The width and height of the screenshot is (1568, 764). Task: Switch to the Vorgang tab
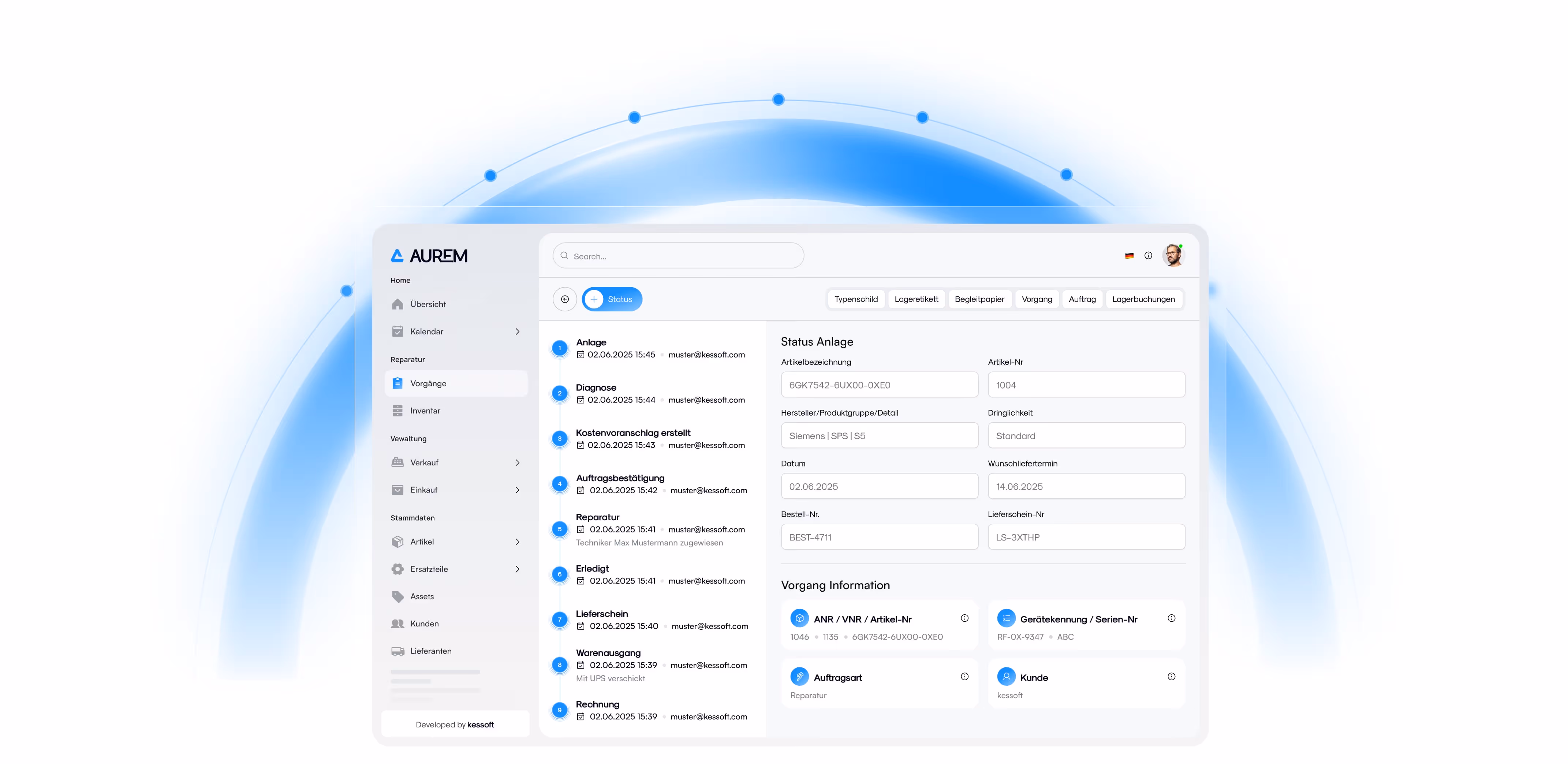click(x=1037, y=299)
